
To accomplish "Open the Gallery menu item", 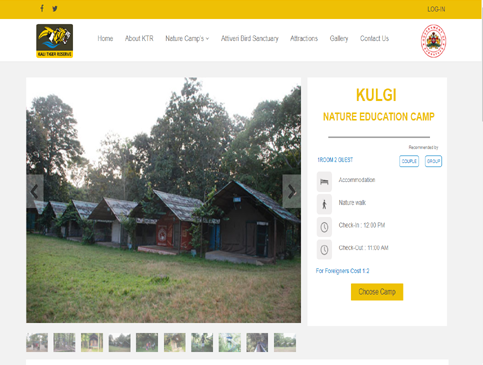I will pos(339,39).
